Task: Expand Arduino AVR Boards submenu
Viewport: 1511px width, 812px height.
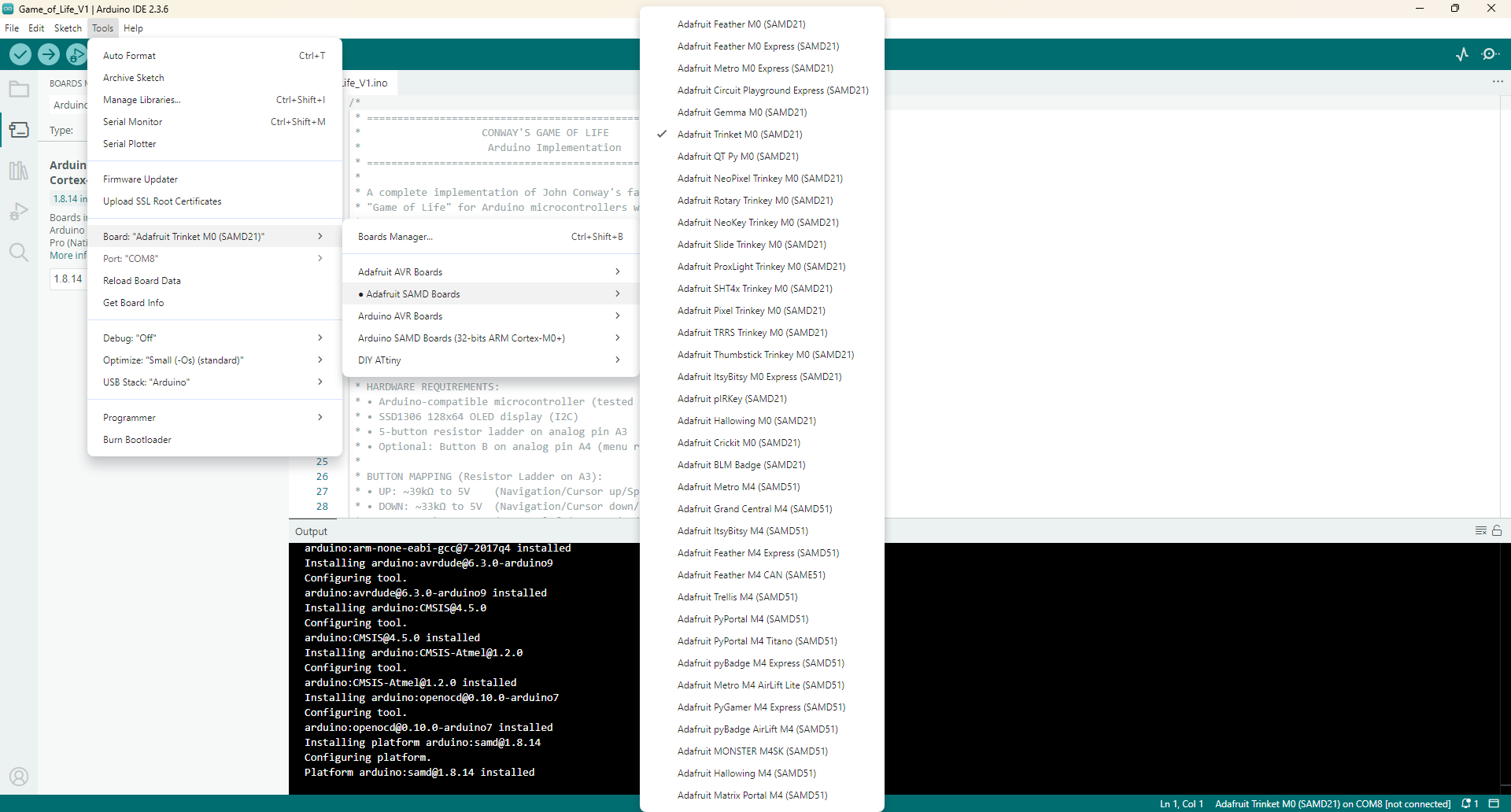Action: pyautogui.click(x=490, y=316)
